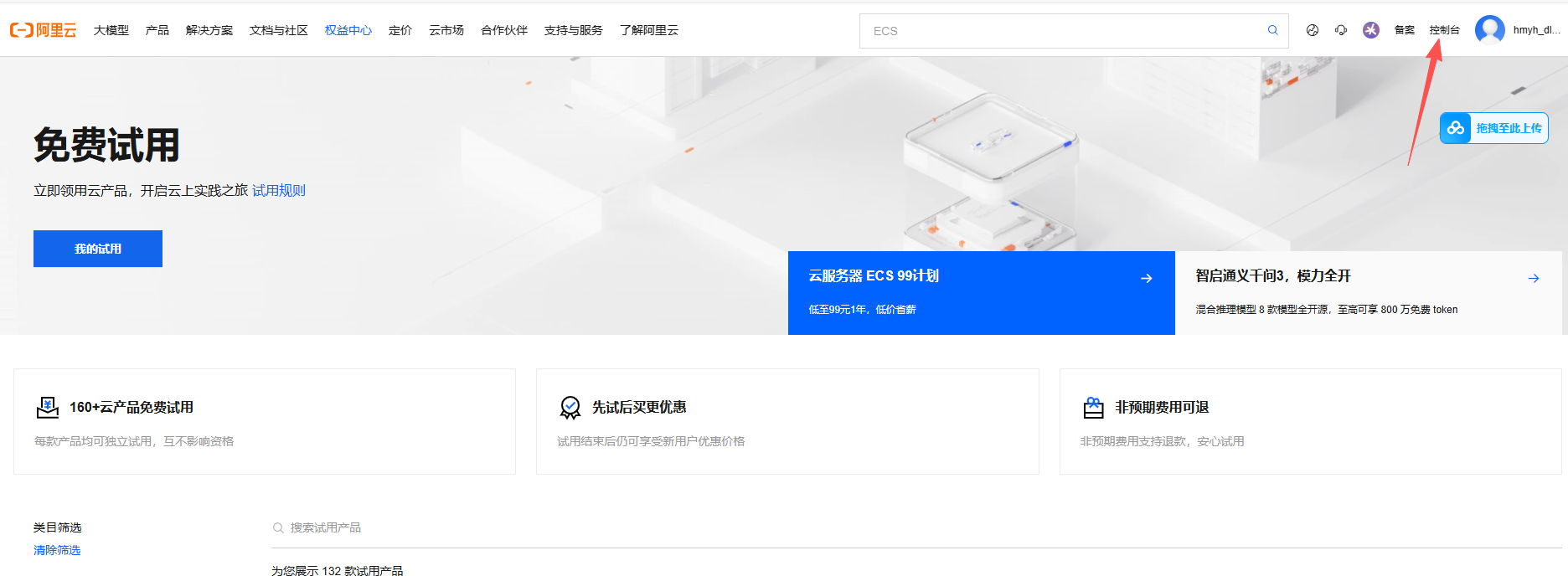Click the 清除筛选 link
Screen dimensions: 1568x576
click(57, 550)
